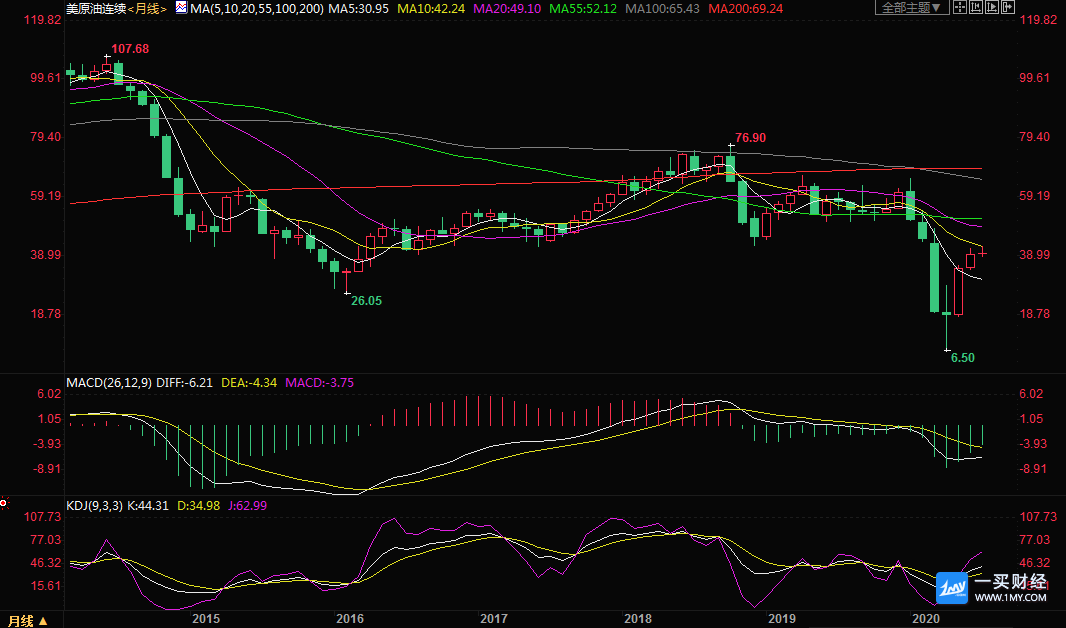Open the 全部主题 dropdown
The image size is (1066, 628).
[912, 7]
